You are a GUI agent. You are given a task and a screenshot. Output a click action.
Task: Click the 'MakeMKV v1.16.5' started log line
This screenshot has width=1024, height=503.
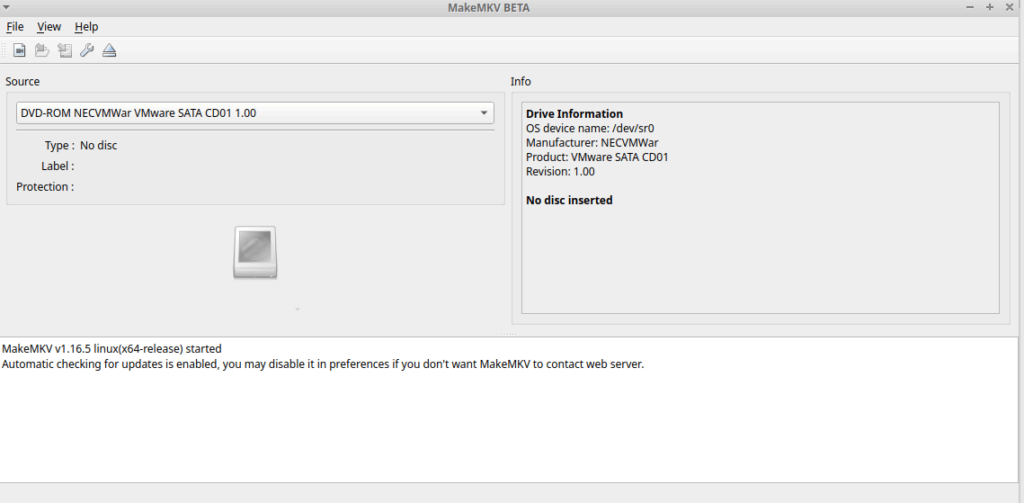click(x=112, y=349)
